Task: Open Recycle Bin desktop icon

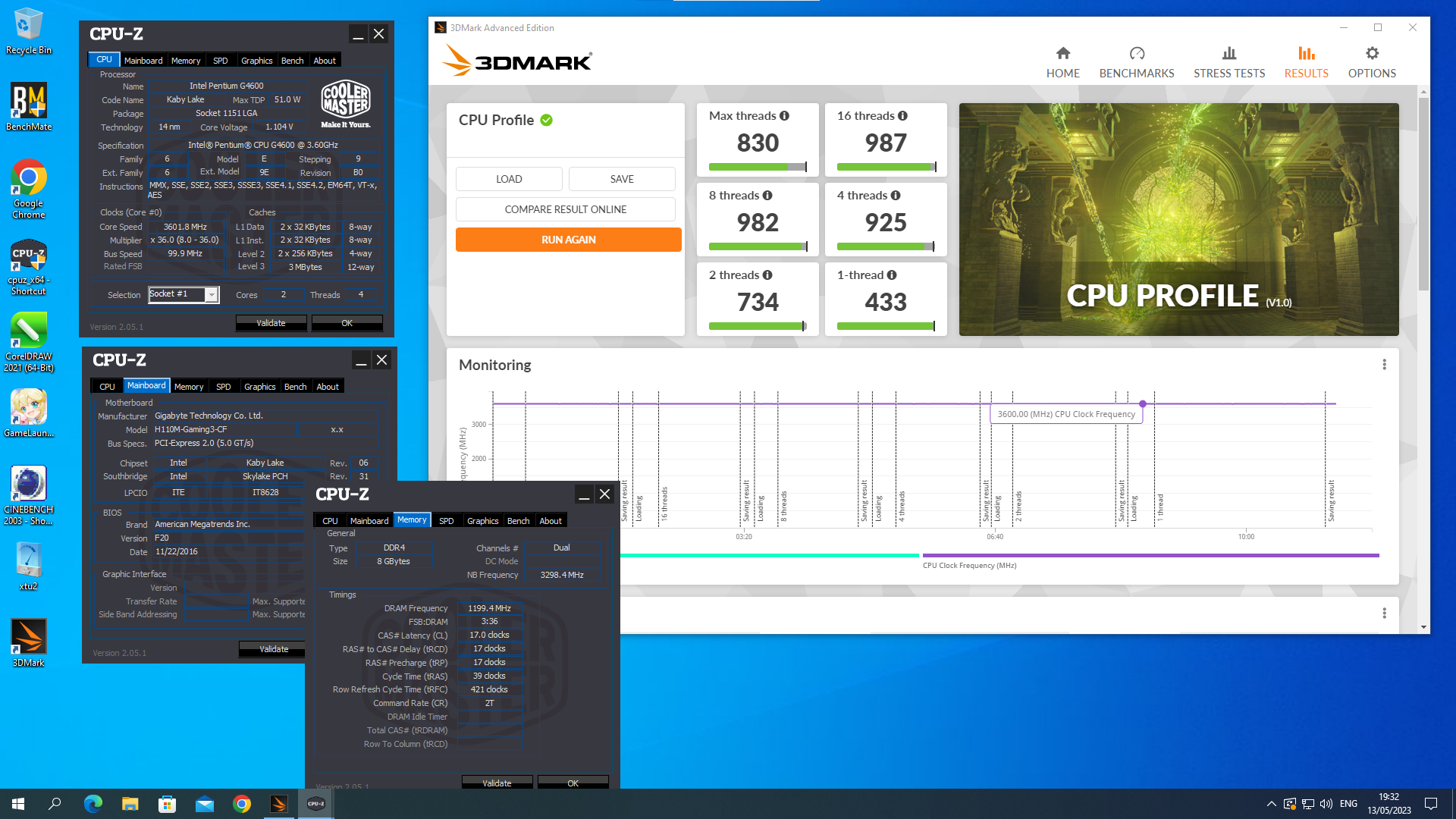Action: pyautogui.click(x=29, y=31)
